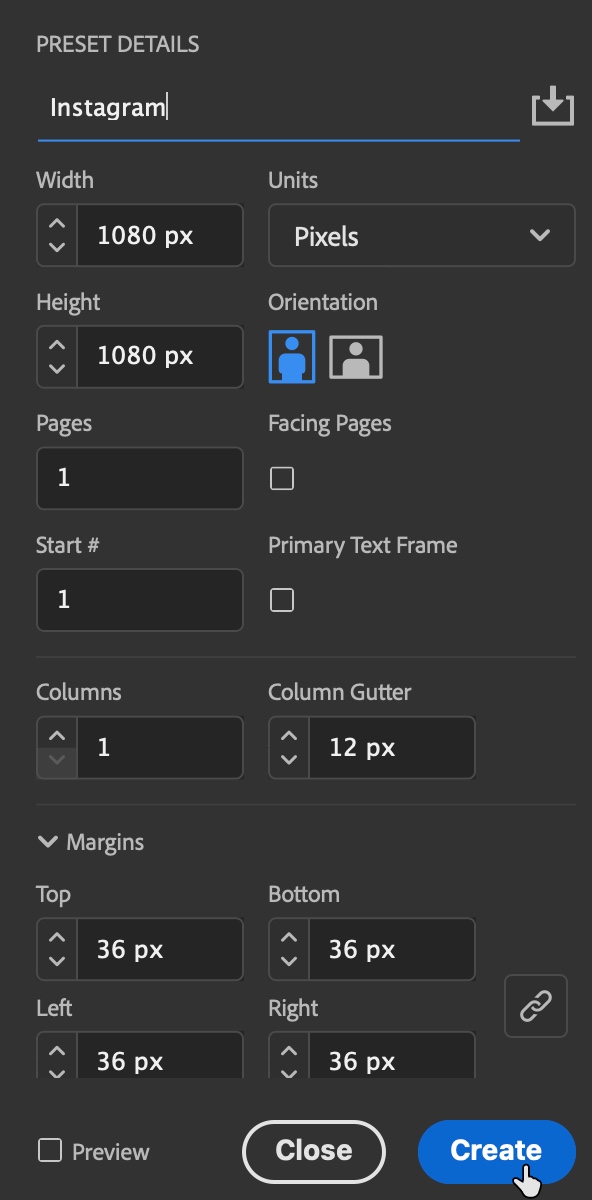Toggle the margins chain link icon
Screen dimensions: 592x1200
pyautogui.click(x=536, y=1006)
